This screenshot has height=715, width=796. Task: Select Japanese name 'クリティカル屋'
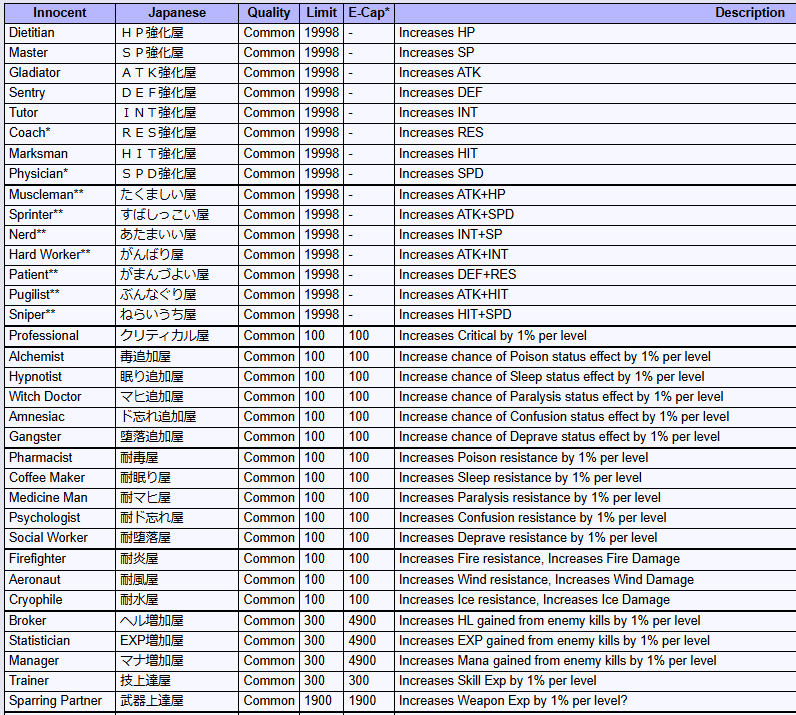pyautogui.click(x=164, y=336)
